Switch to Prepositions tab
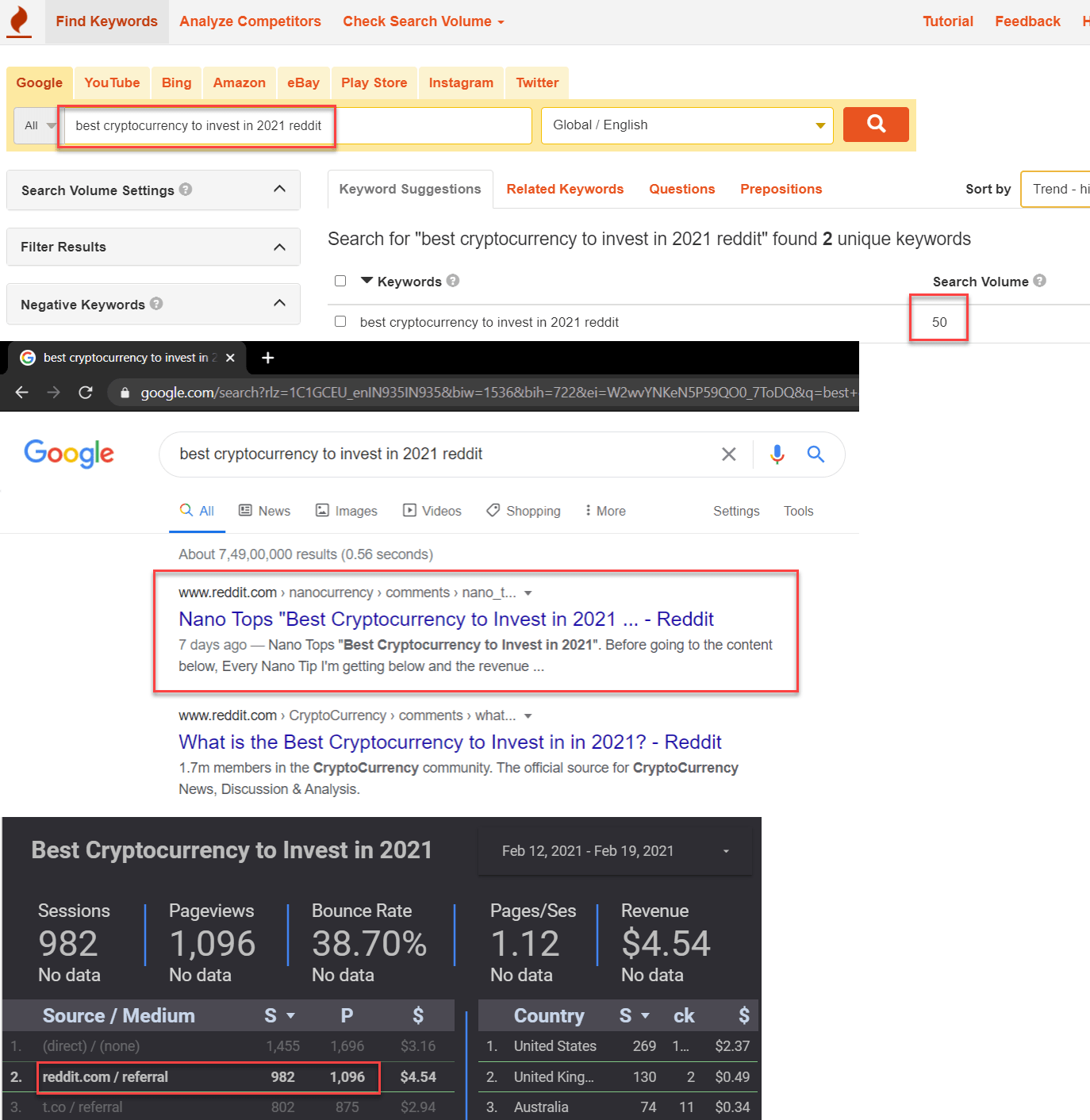The image size is (1090, 1120). (x=781, y=189)
